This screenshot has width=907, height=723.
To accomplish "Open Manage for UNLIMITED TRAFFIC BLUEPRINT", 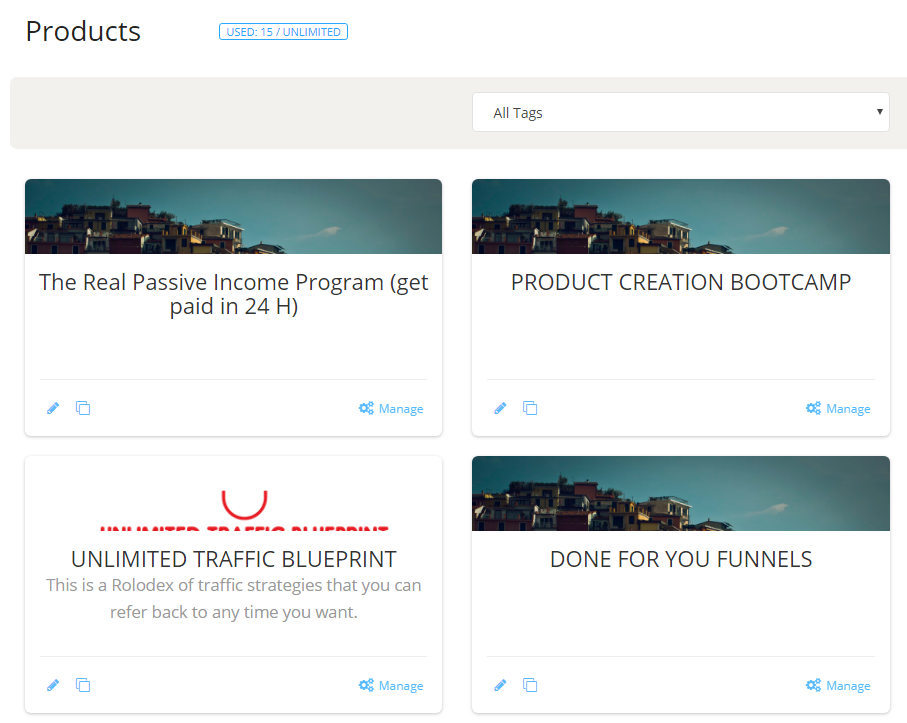I will tap(391, 685).
